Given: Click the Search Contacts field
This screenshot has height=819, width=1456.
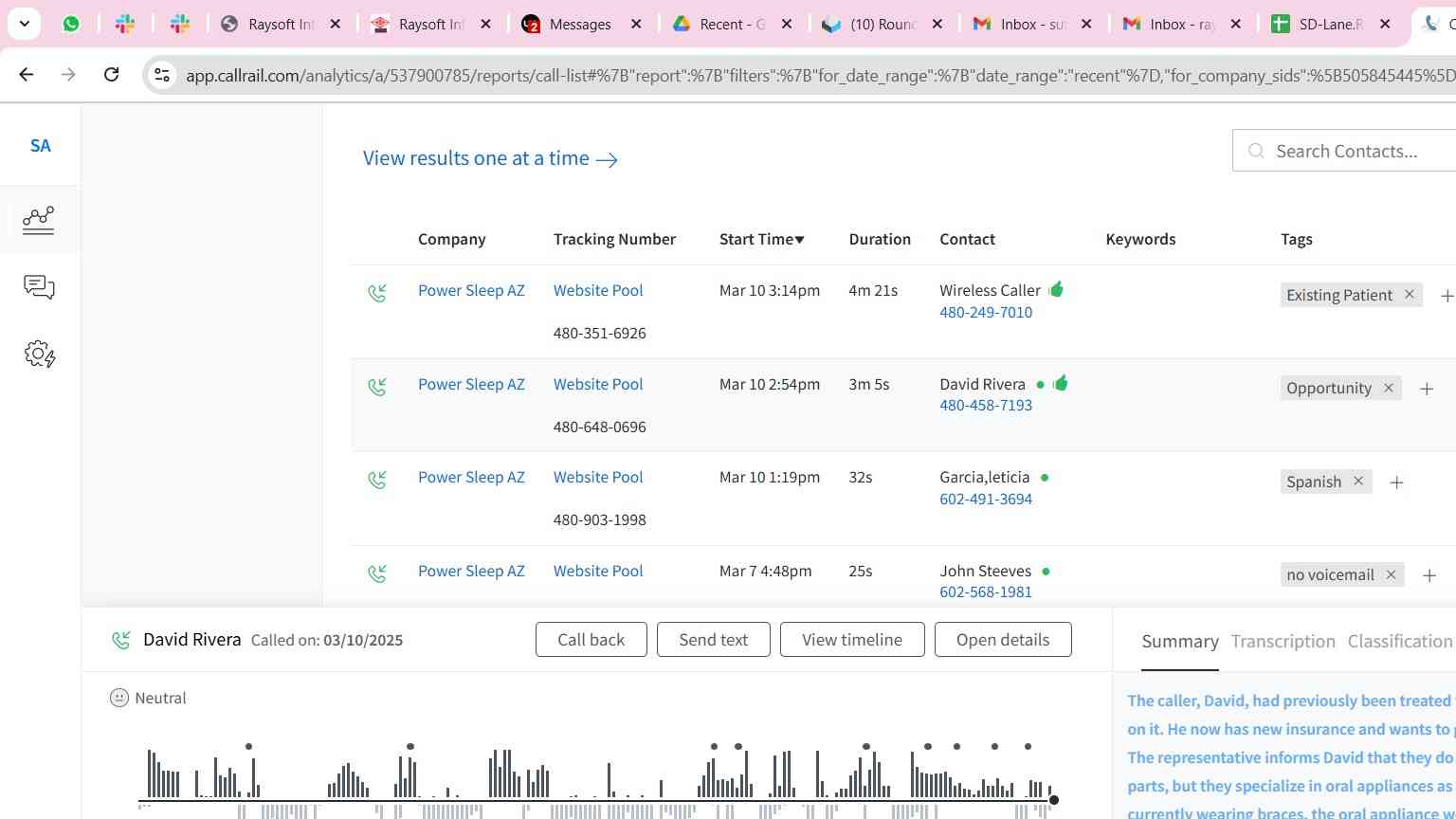Looking at the screenshot, I should coord(1346,151).
